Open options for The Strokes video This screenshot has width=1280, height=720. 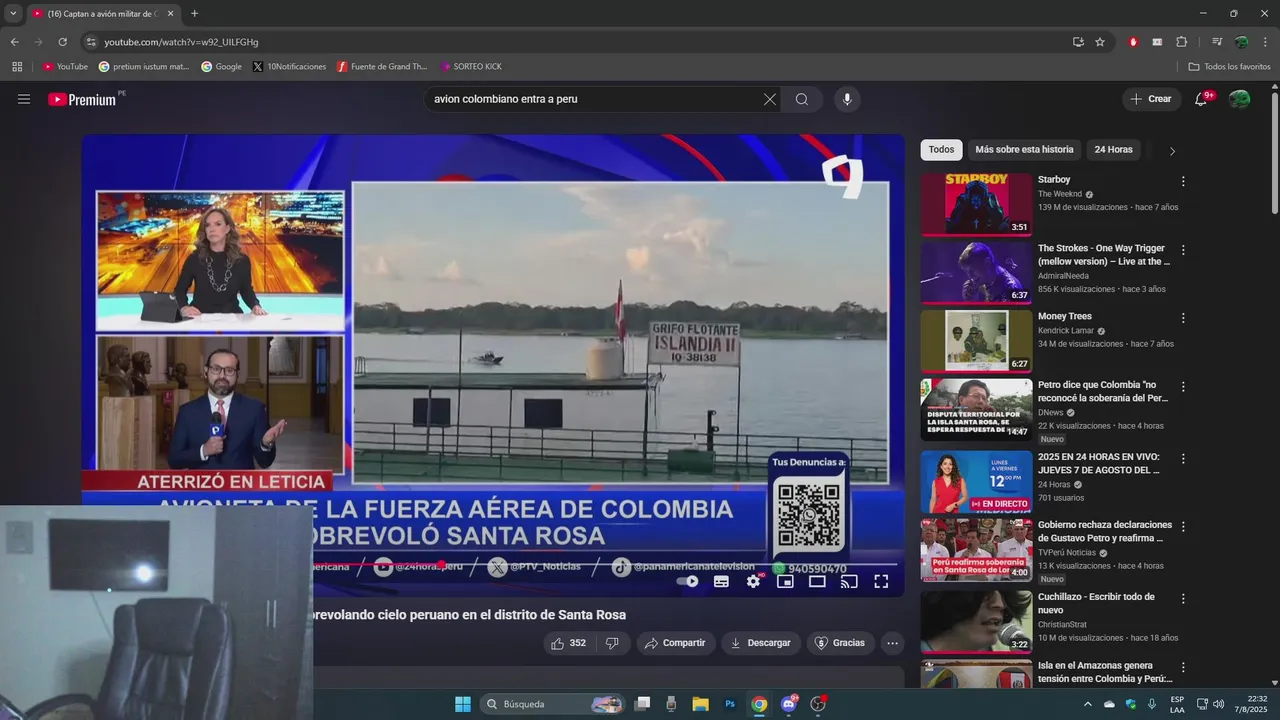coord(1183,250)
